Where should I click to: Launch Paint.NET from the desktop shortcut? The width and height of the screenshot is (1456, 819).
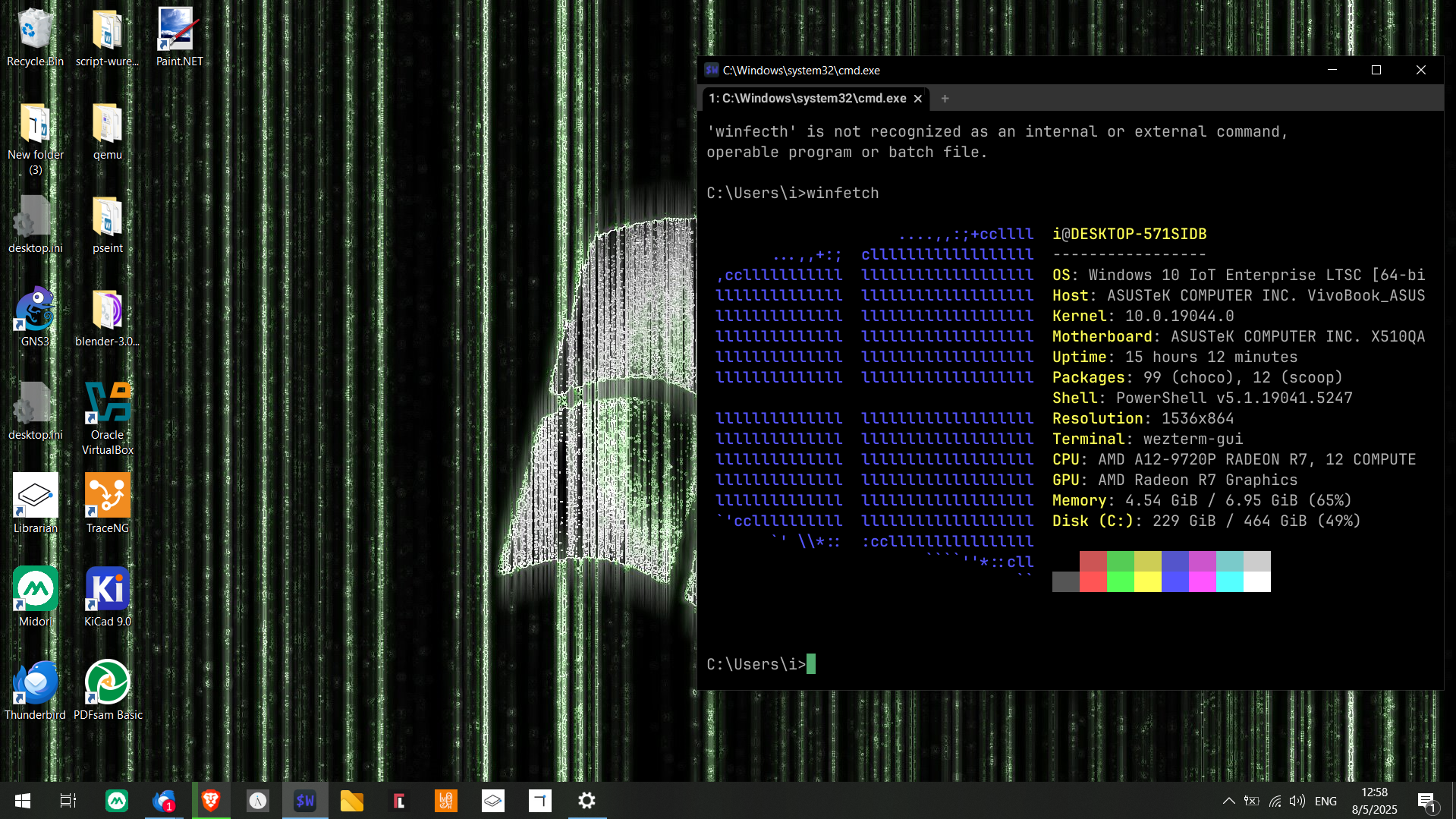179,36
